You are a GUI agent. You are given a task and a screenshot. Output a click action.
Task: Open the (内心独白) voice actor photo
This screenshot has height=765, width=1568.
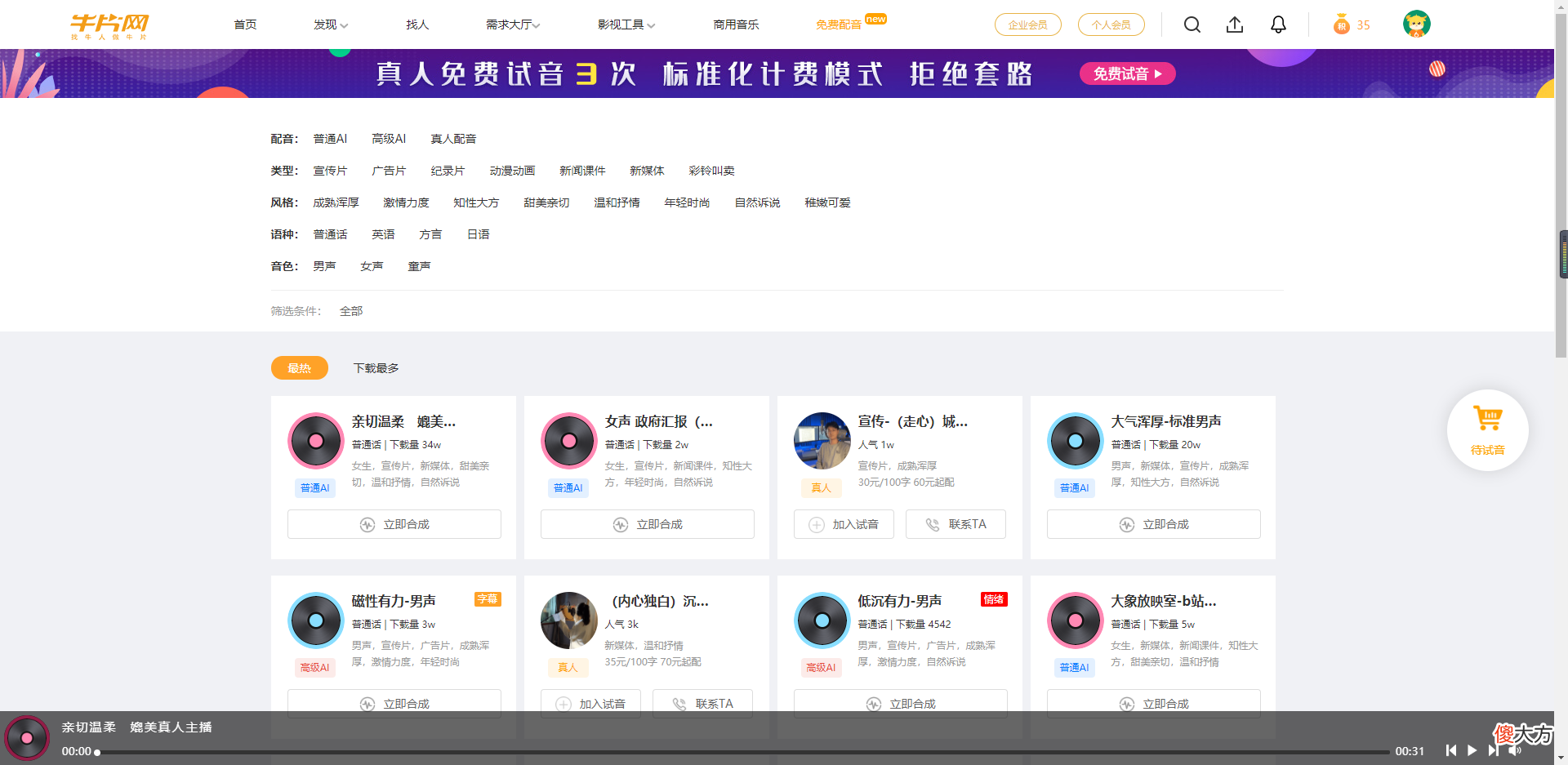tap(569, 620)
